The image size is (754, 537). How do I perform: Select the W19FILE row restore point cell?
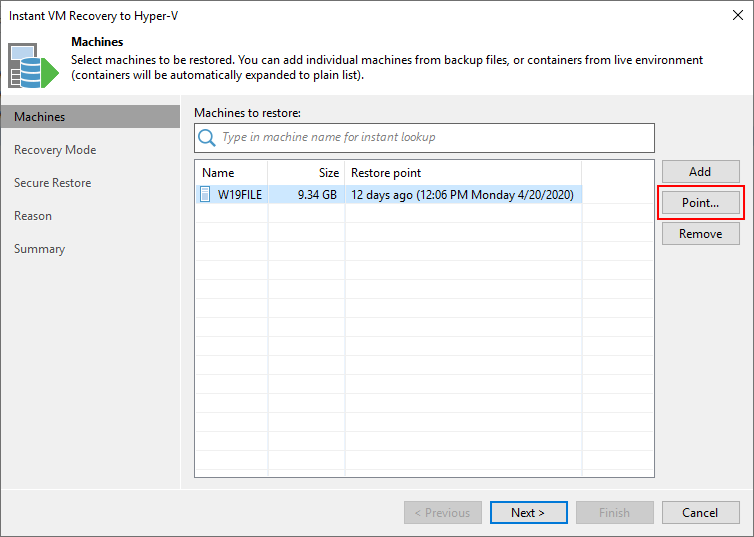tap(463, 195)
